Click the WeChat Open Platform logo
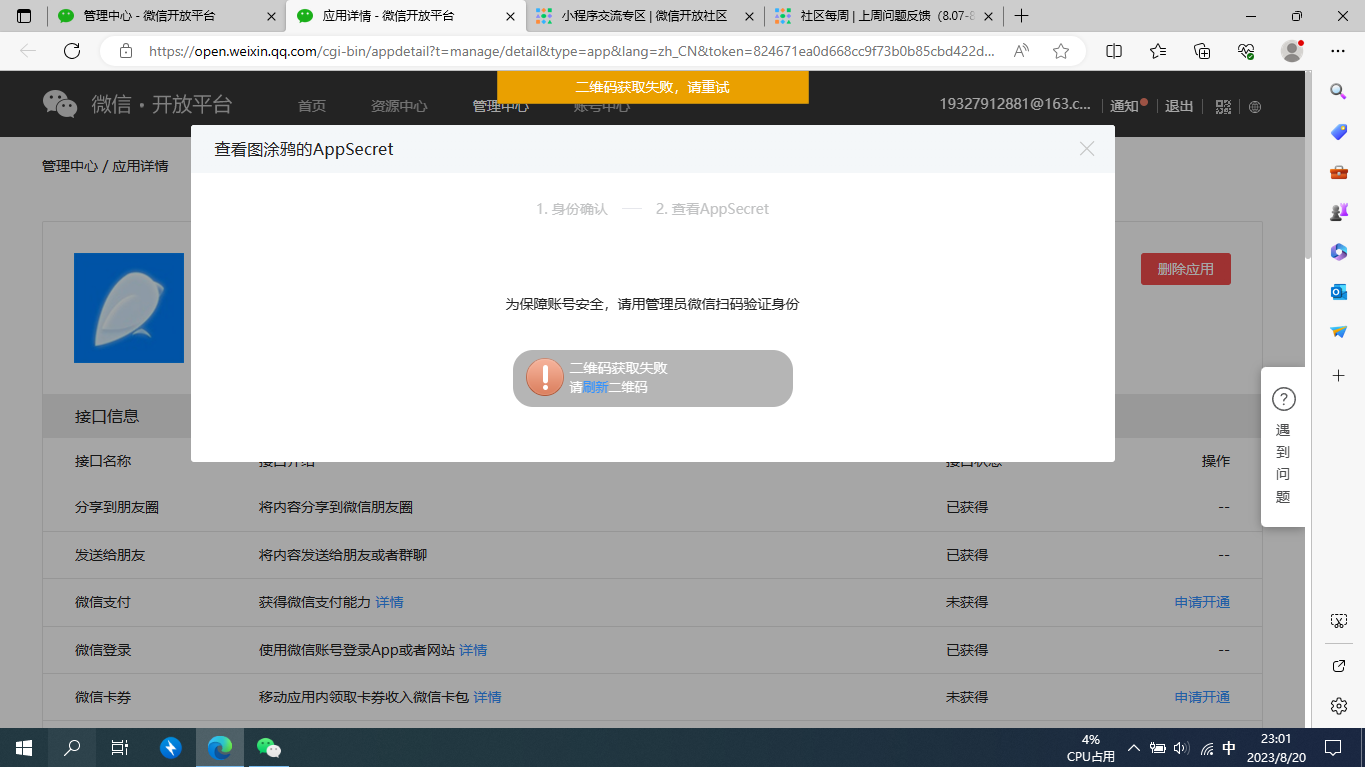This screenshot has height=767, width=1365. pos(137,104)
